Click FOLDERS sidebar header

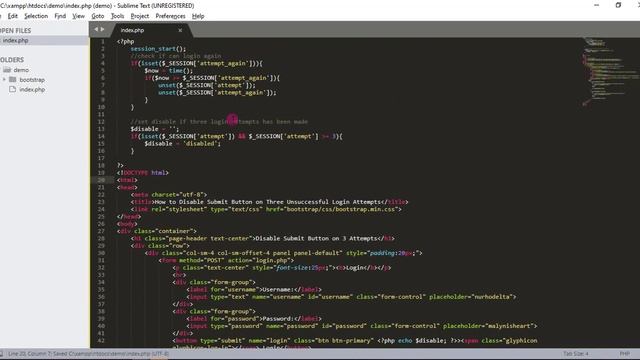(12, 60)
